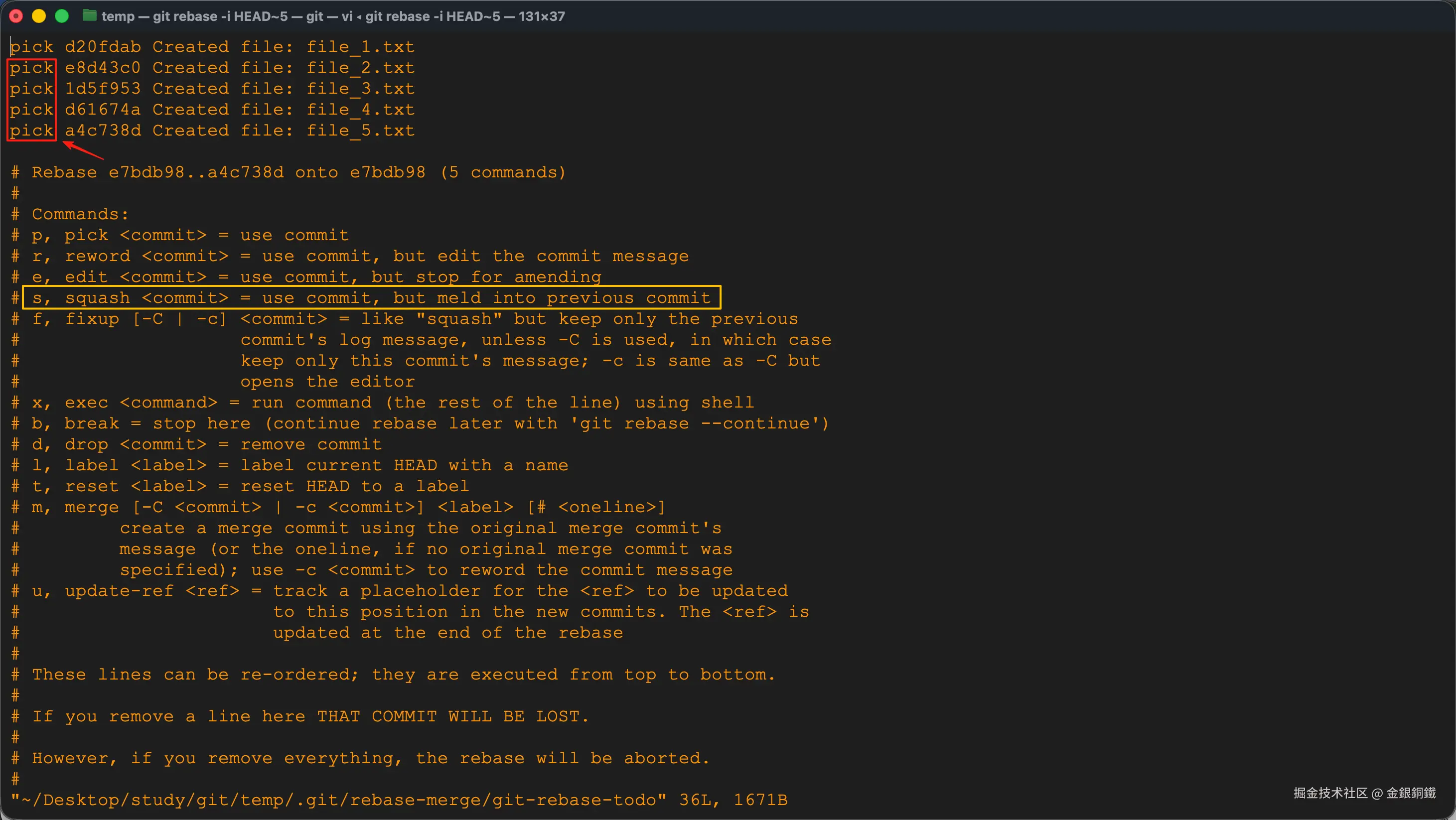The image size is (1456, 820).
Task: Click the red close window button
Action: click(x=16, y=16)
